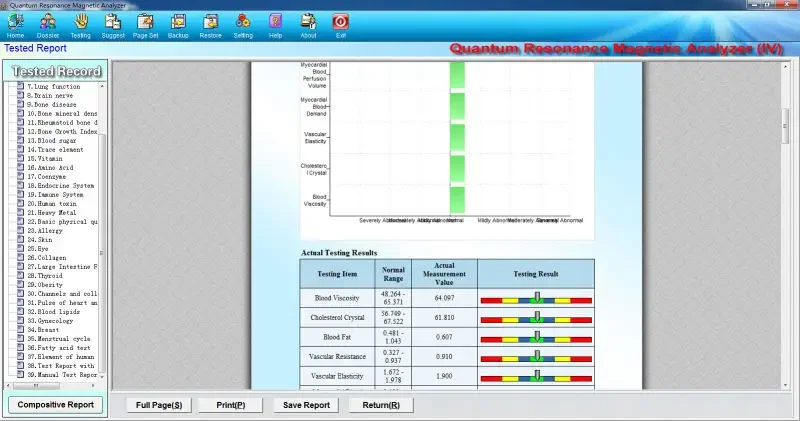Select 35.Menstrual cycle report

(59, 338)
